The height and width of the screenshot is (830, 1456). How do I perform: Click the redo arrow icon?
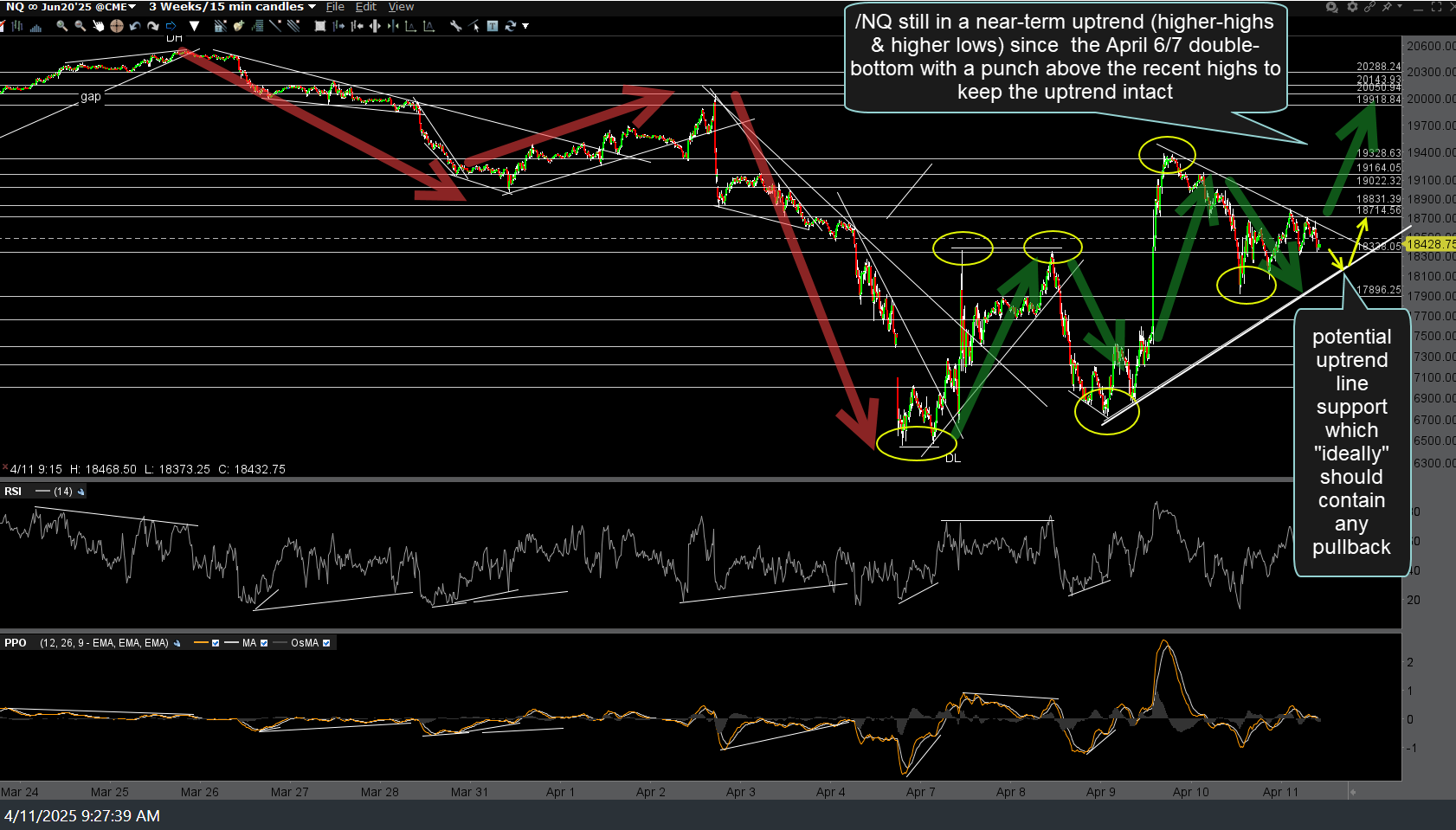153,26
